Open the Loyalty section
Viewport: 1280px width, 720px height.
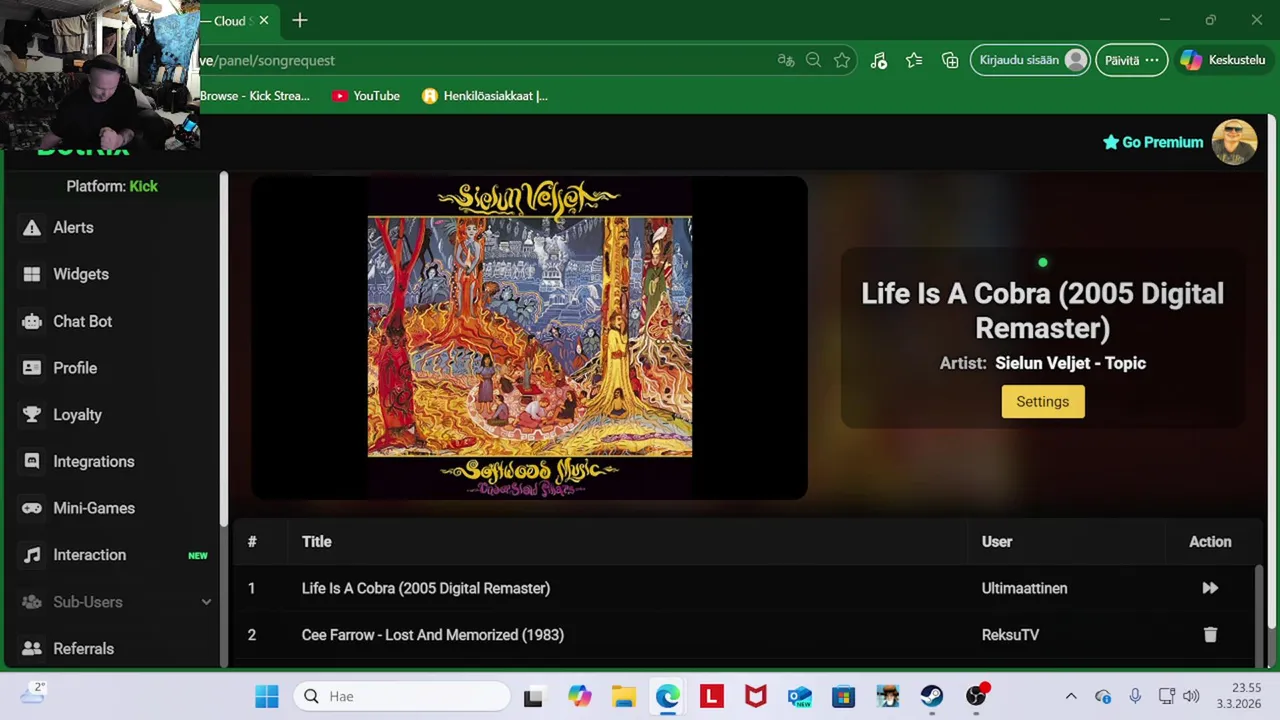(x=77, y=415)
